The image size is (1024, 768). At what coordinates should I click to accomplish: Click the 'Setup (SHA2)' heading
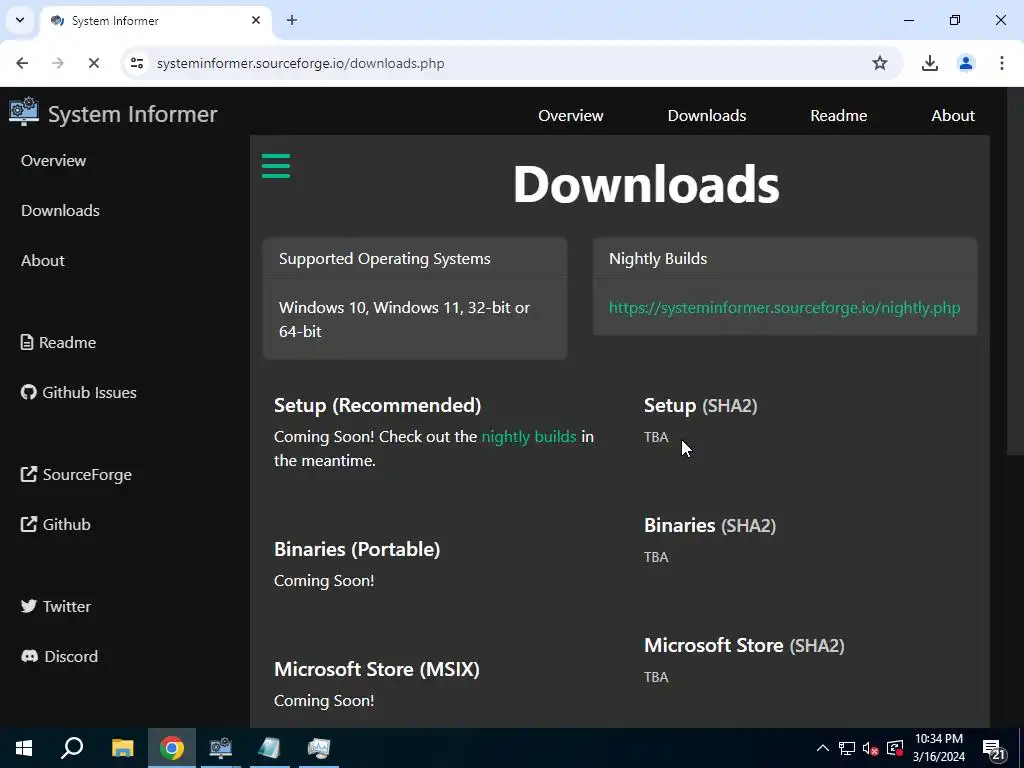tap(701, 405)
